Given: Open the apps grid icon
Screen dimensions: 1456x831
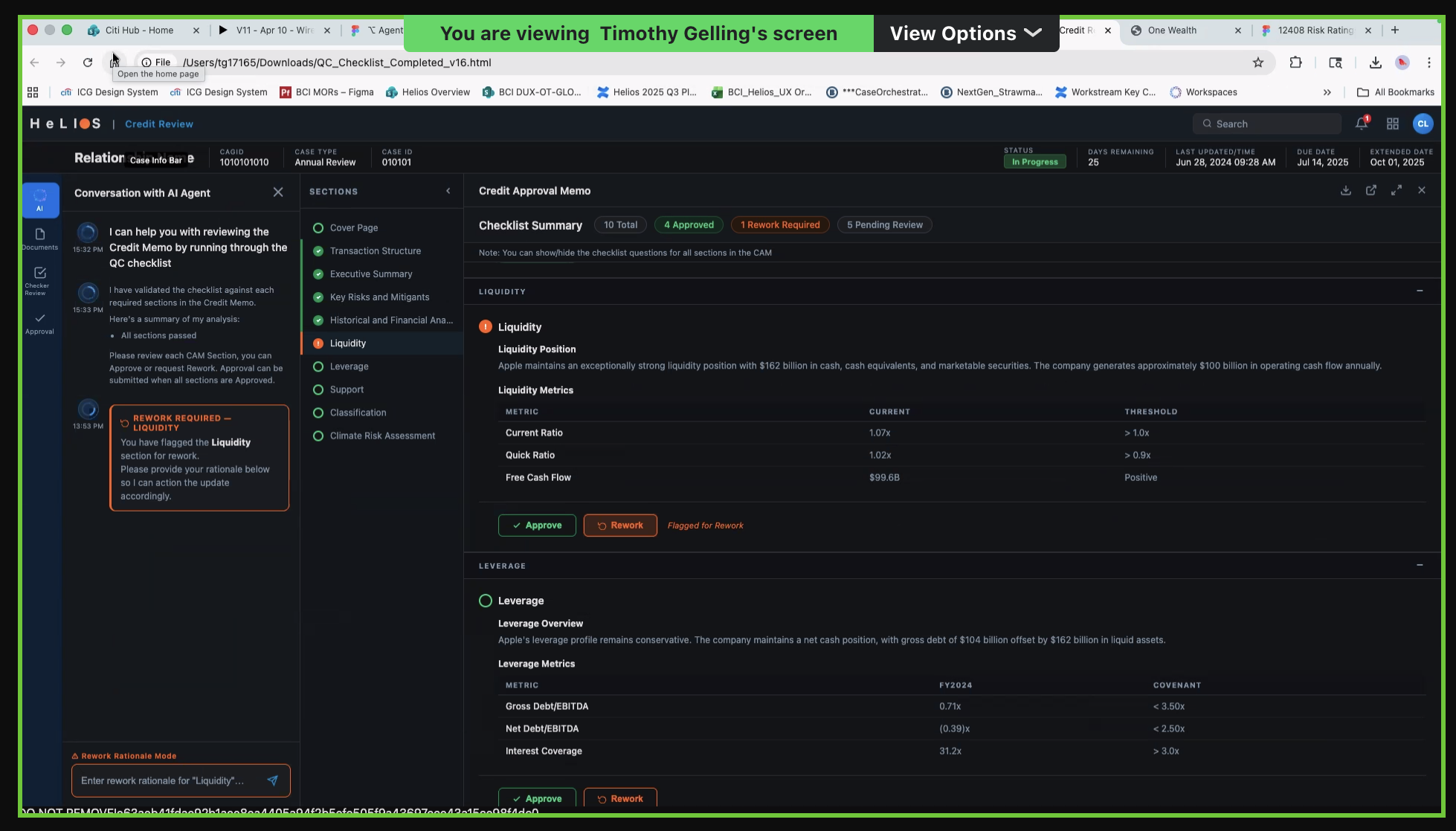Looking at the screenshot, I should tap(1393, 123).
